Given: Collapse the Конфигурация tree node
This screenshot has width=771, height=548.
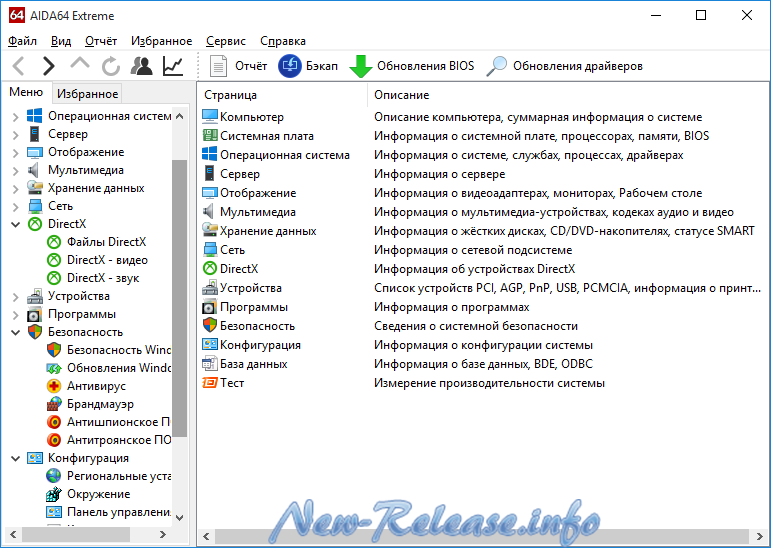Looking at the screenshot, I should [15, 458].
